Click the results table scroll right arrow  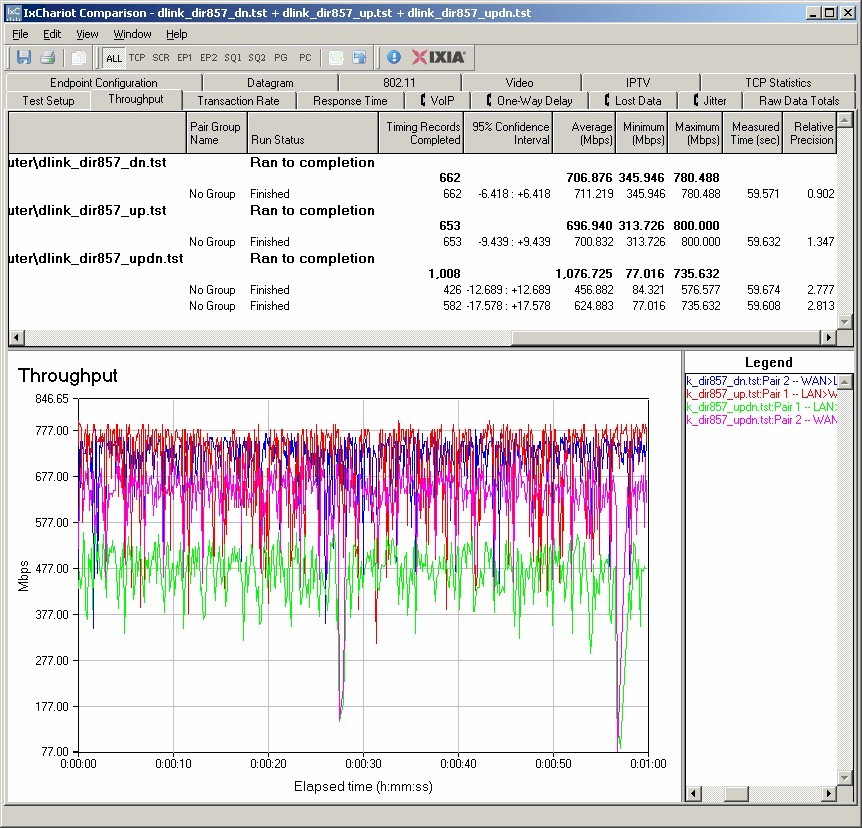coord(829,337)
